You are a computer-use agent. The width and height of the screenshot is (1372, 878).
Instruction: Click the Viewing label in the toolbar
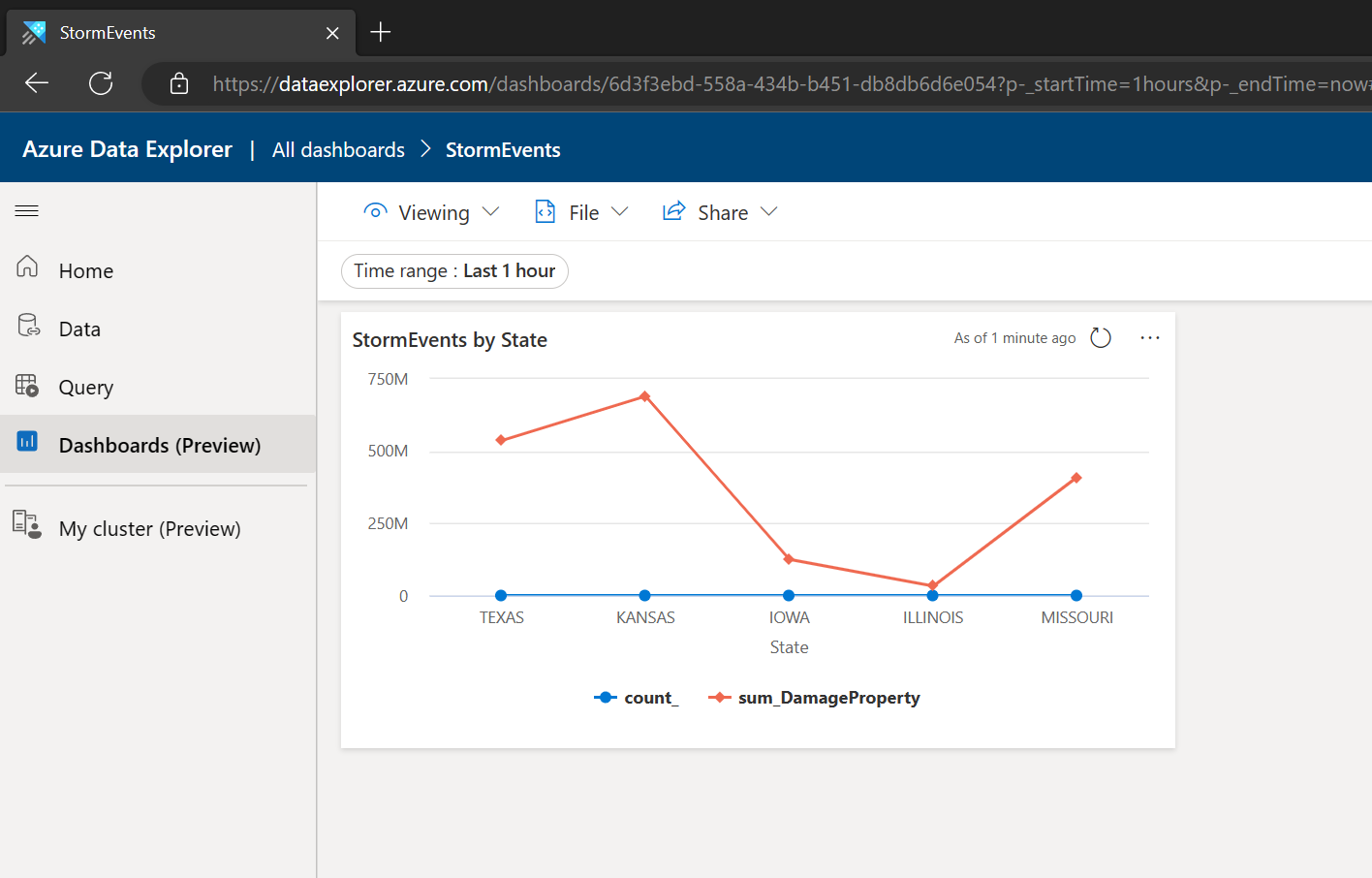pyautogui.click(x=434, y=212)
